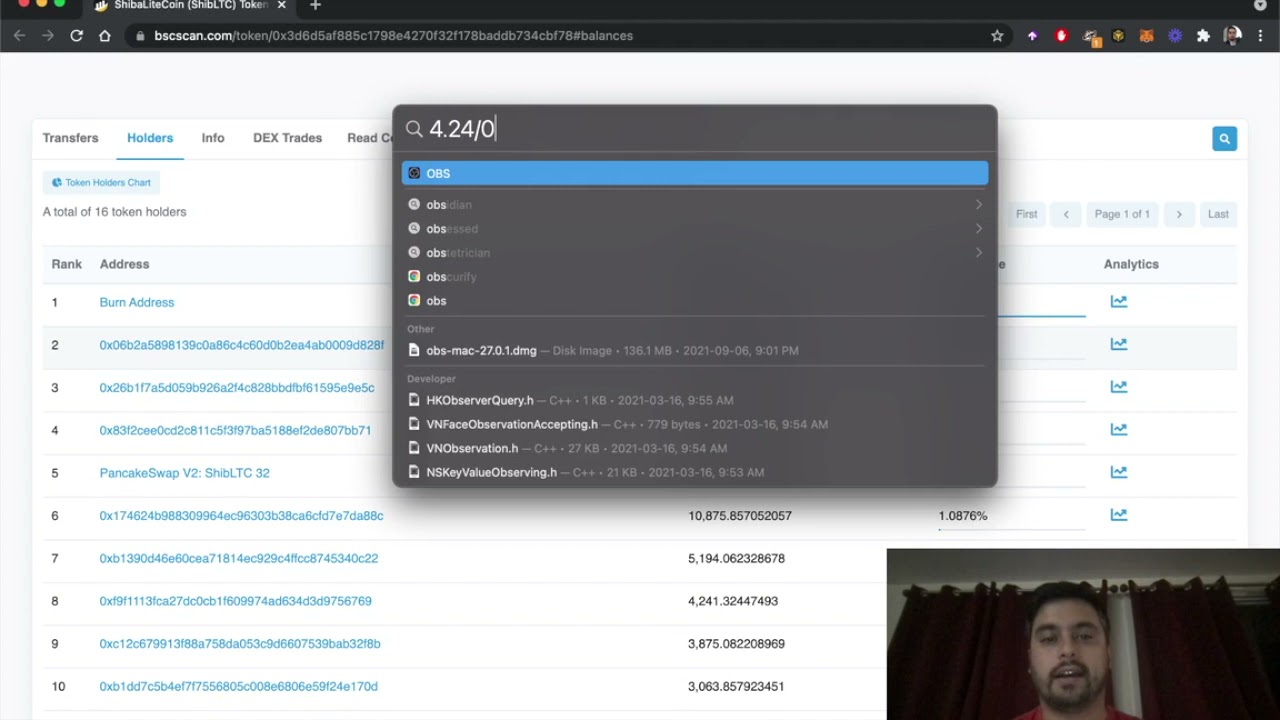Choose the 'obsessed' search suggestion
The width and height of the screenshot is (1280, 720).
pyautogui.click(x=695, y=228)
